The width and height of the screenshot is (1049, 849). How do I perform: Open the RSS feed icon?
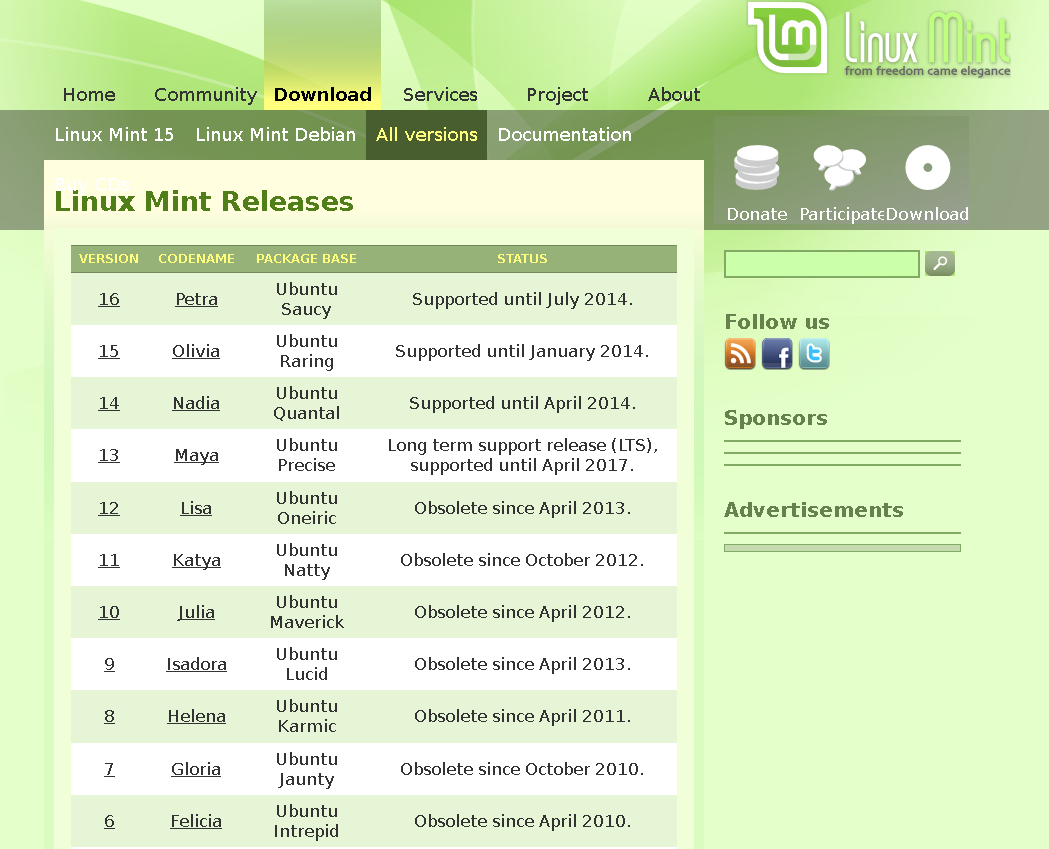[x=740, y=354]
